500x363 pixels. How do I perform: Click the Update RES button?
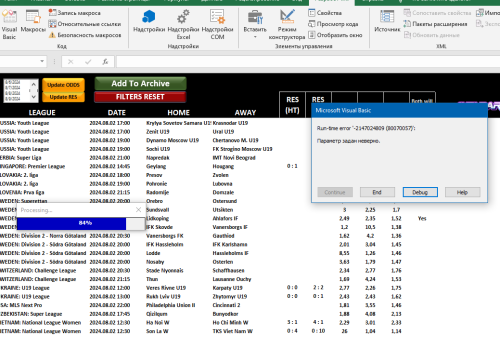coord(63,97)
